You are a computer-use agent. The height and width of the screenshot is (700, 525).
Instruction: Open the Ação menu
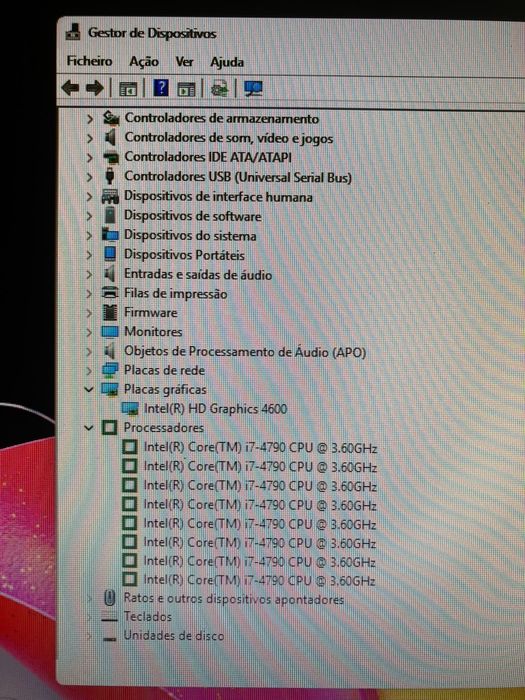point(144,62)
